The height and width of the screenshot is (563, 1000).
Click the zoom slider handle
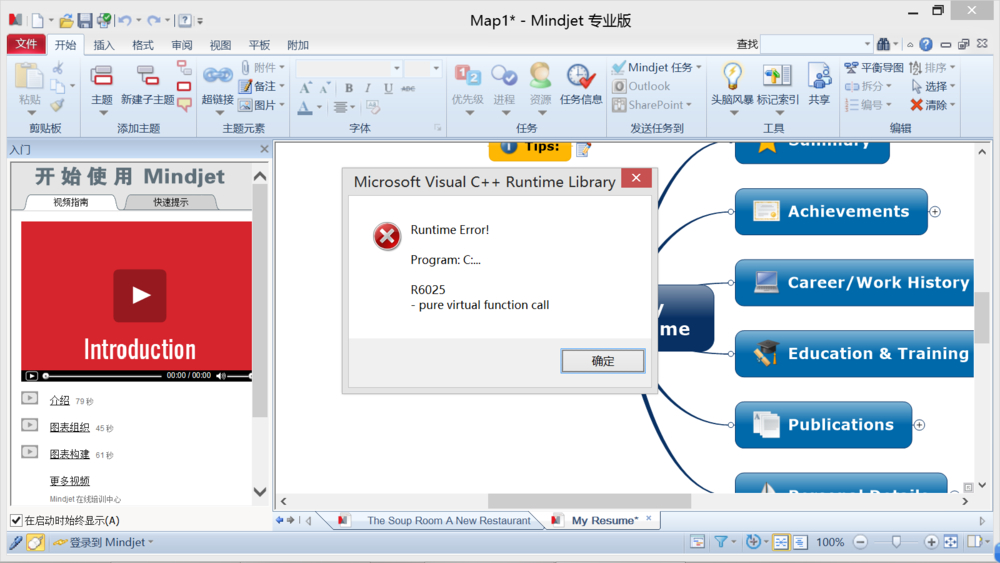click(896, 542)
